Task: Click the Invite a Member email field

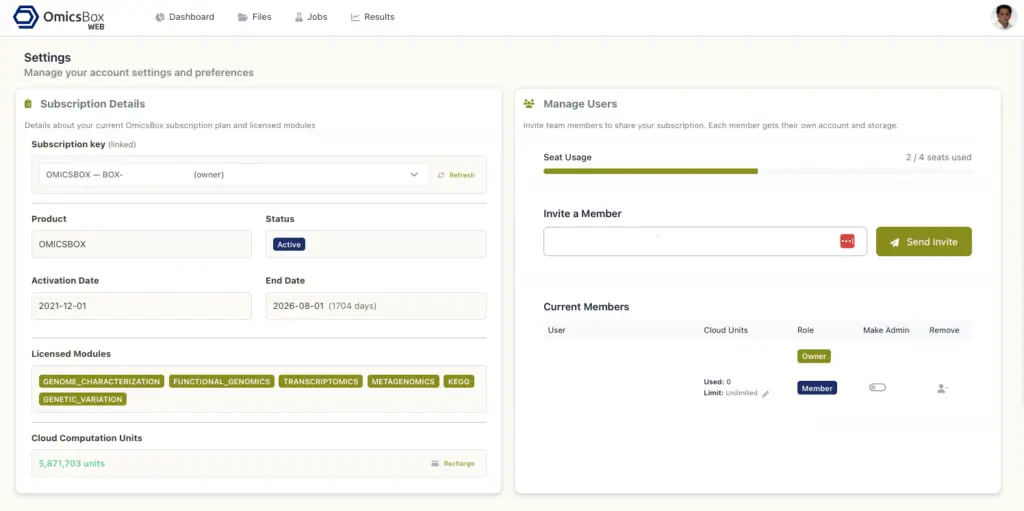Action: (690, 241)
